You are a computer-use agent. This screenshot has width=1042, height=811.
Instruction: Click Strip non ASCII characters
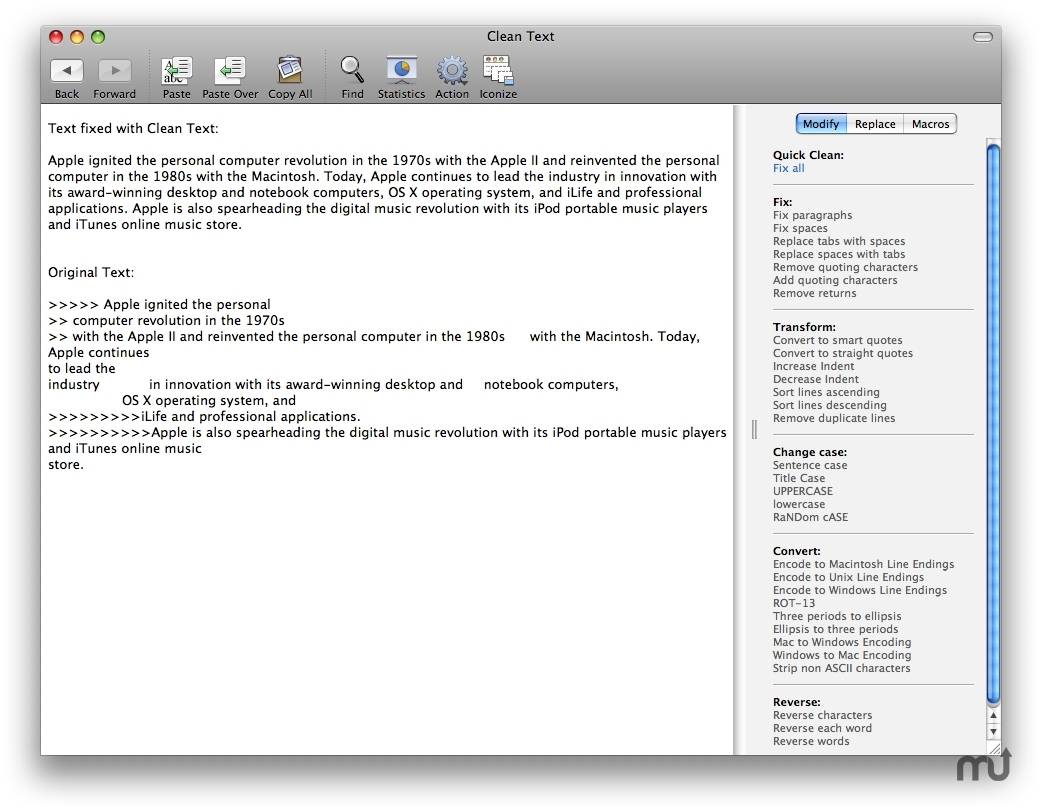click(841, 668)
